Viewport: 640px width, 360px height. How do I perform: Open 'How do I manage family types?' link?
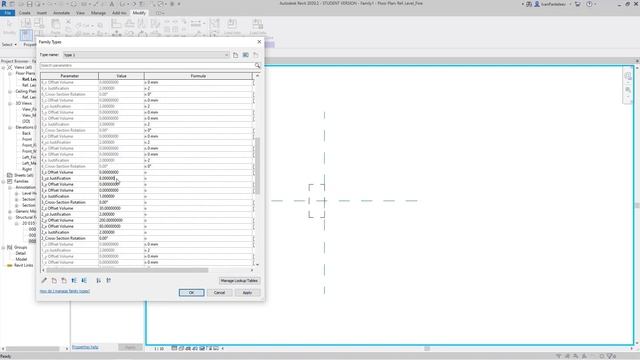[64, 291]
